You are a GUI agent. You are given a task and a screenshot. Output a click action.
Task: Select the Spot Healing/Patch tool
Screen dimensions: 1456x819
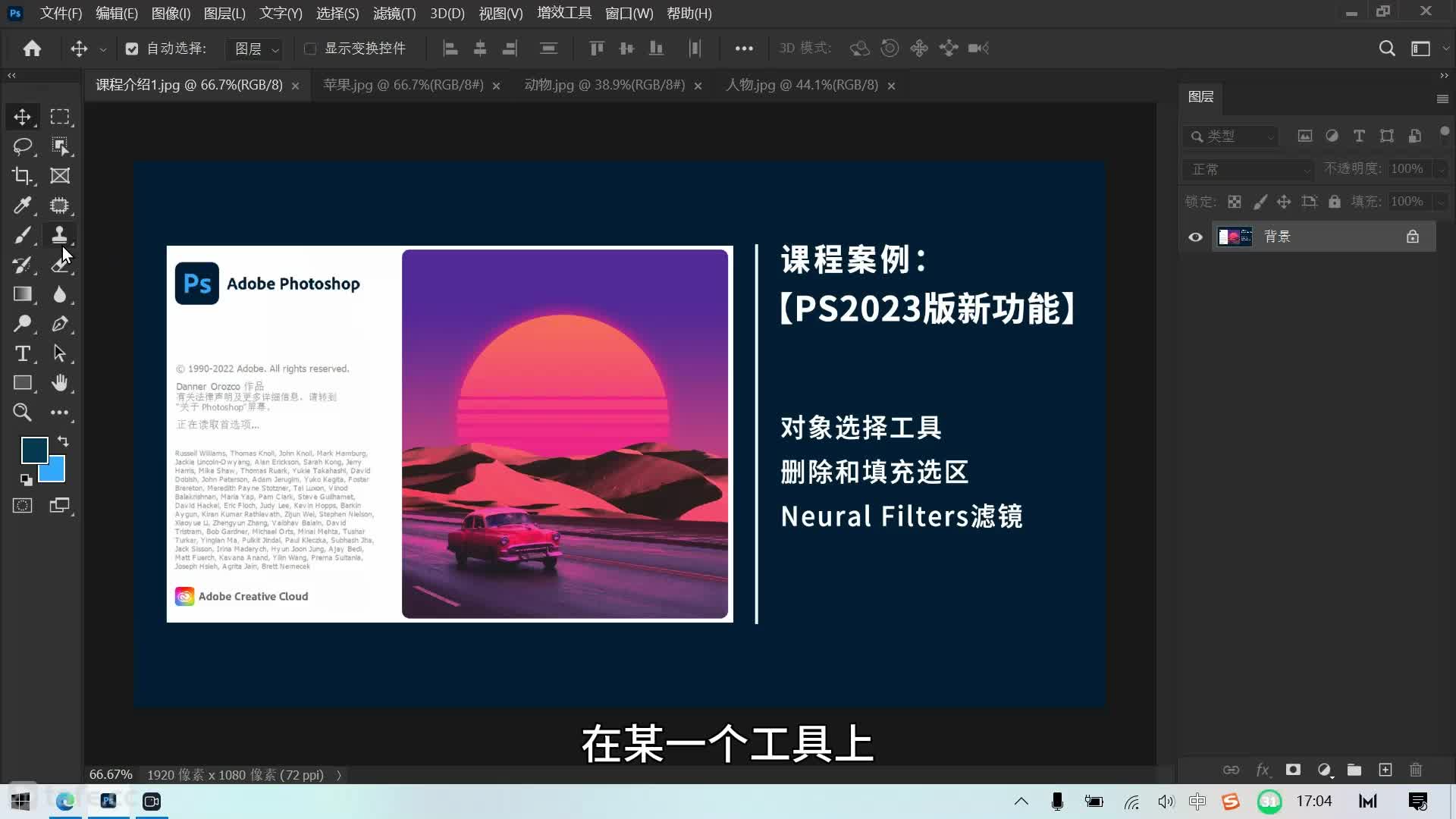pos(60,206)
